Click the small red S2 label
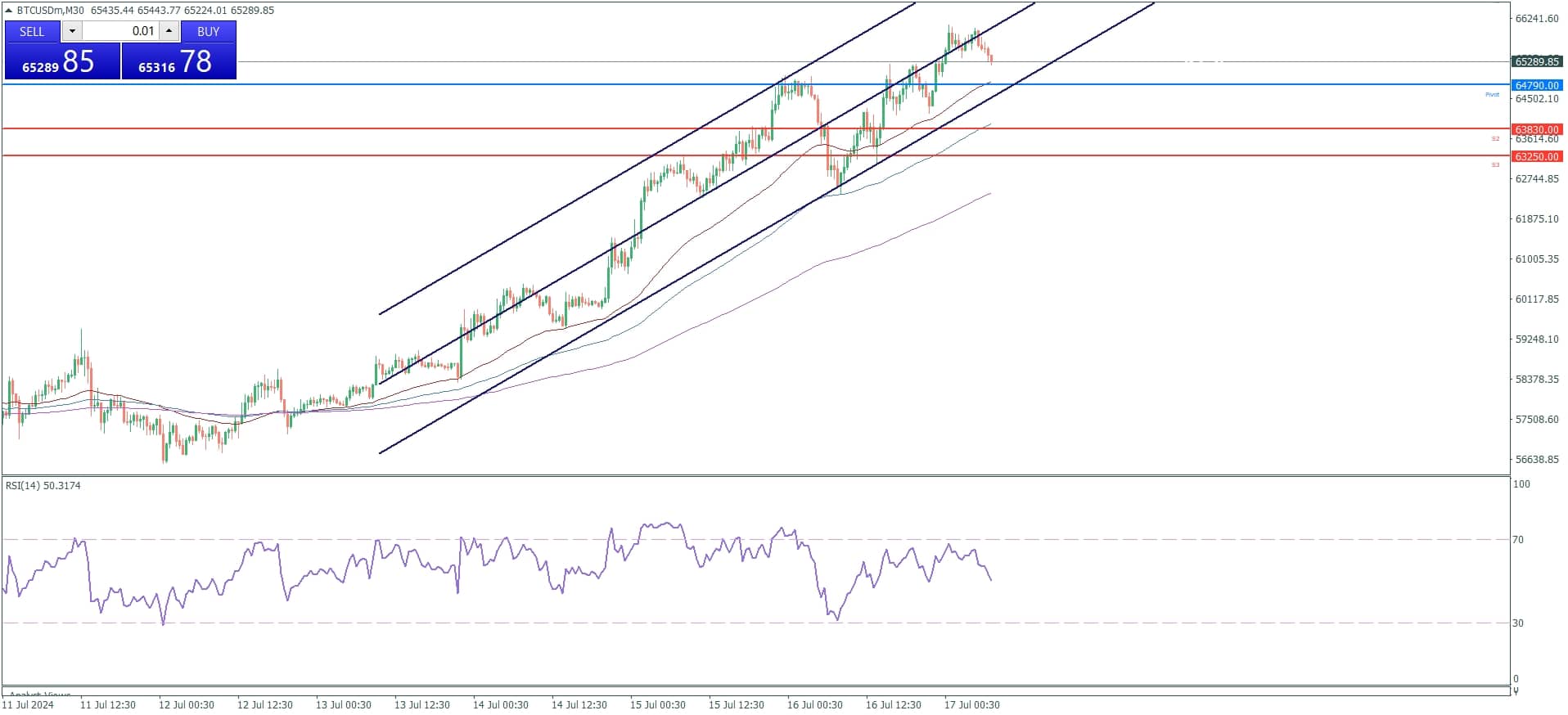The width and height of the screenshot is (1568, 715). point(1495,139)
